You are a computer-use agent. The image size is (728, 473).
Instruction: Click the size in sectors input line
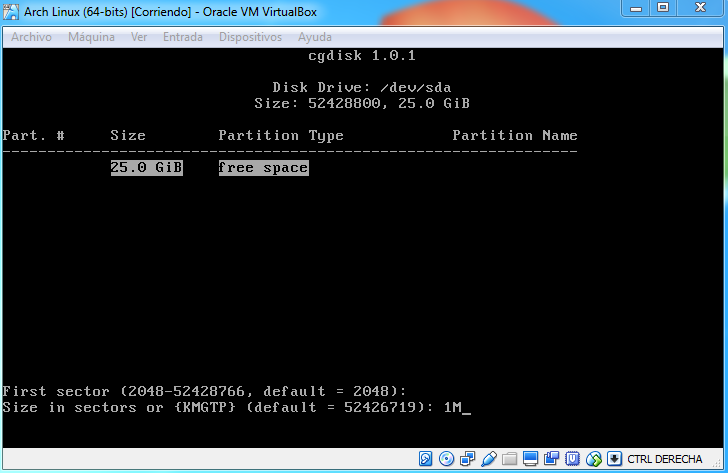coord(236,407)
